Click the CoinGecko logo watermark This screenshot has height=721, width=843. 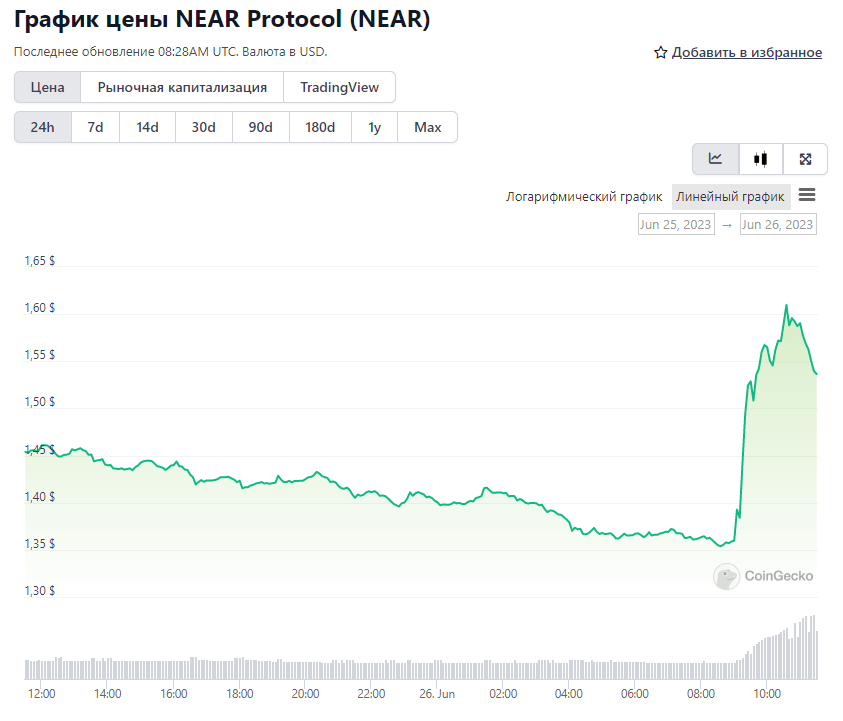(x=763, y=576)
